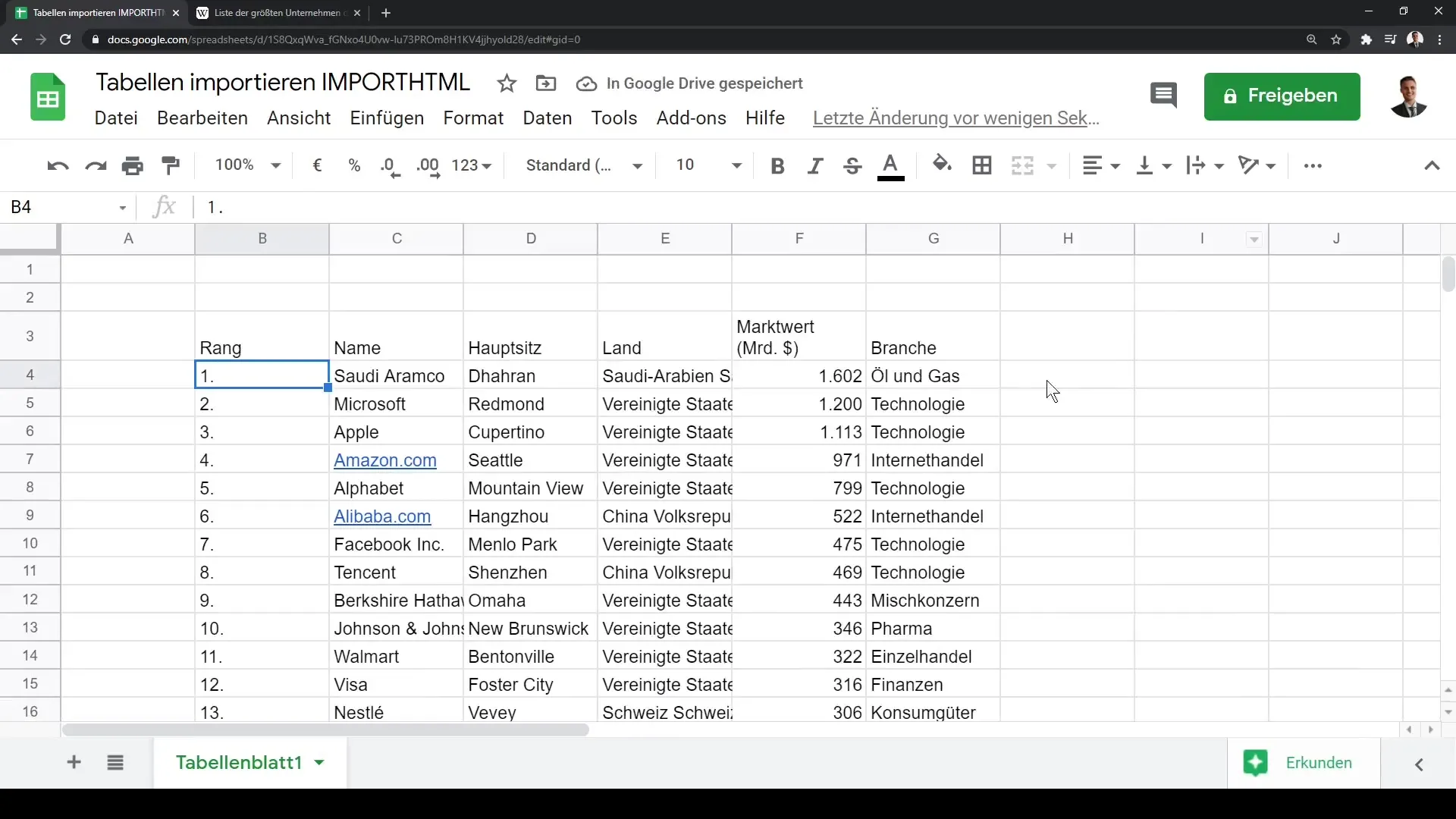
Task: Open horizontal align dropdown
Action: click(x=1101, y=165)
